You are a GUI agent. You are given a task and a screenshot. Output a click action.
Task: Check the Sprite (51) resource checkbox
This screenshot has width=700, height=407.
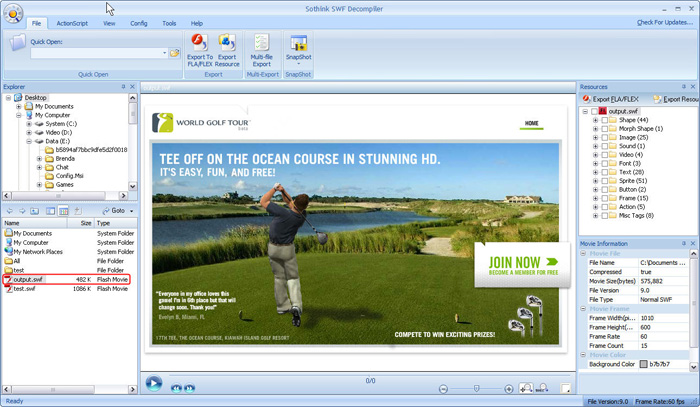click(604, 181)
